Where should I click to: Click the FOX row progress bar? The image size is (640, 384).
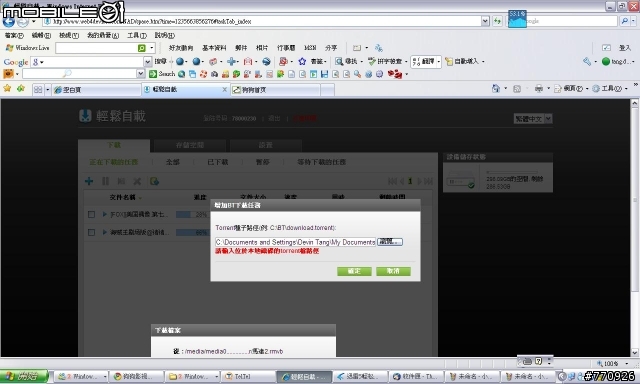[x=193, y=214]
